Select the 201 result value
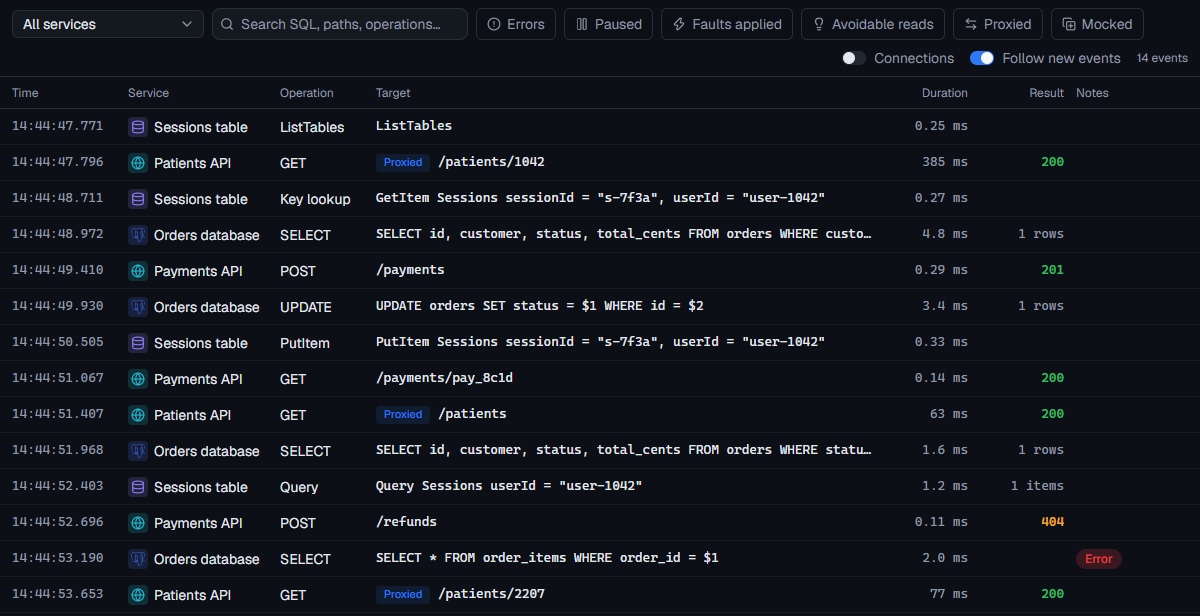Image resolution: width=1200 pixels, height=616 pixels. click(1052, 270)
